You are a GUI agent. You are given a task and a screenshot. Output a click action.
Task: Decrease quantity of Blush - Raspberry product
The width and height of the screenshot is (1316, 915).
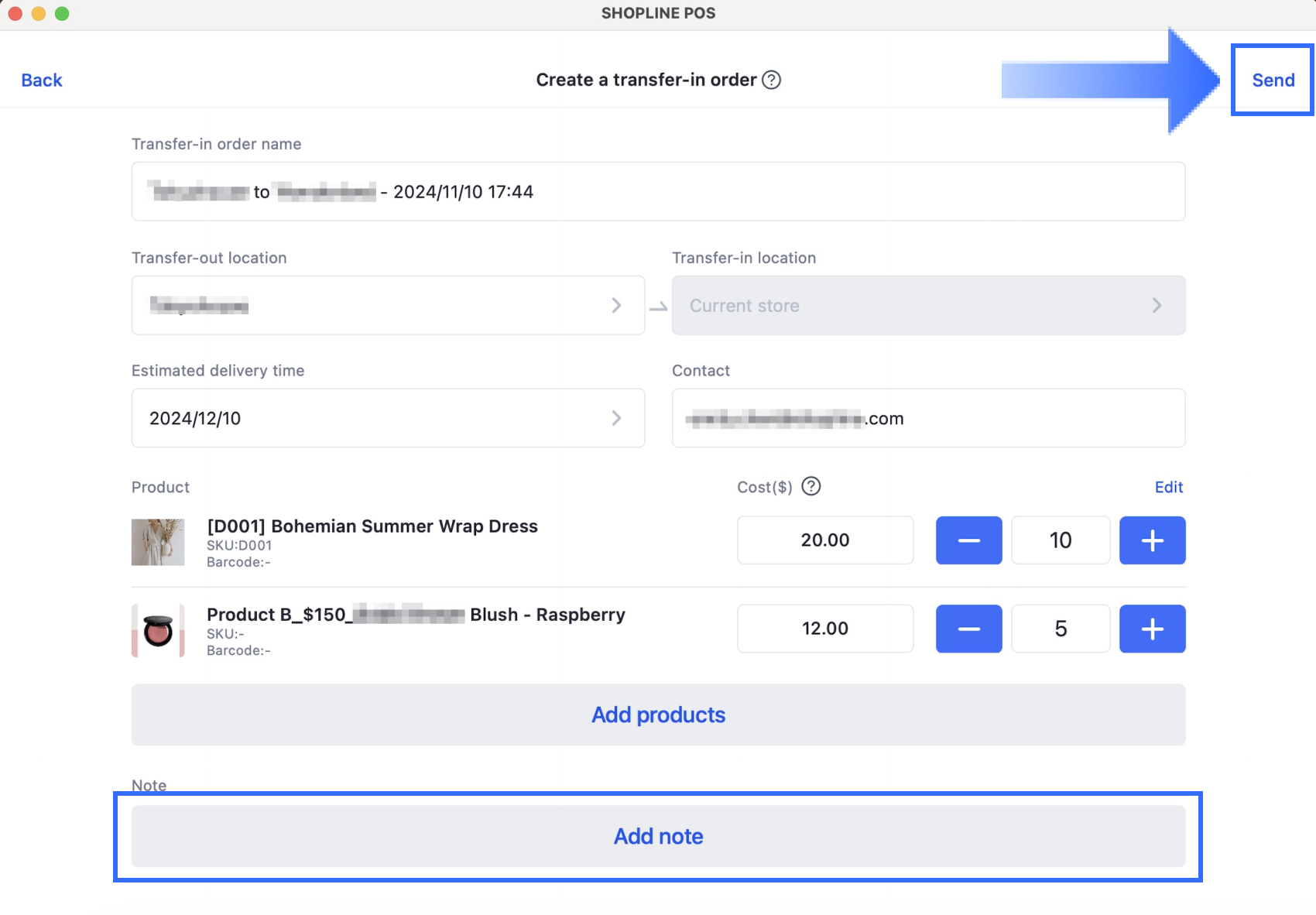[x=968, y=629]
